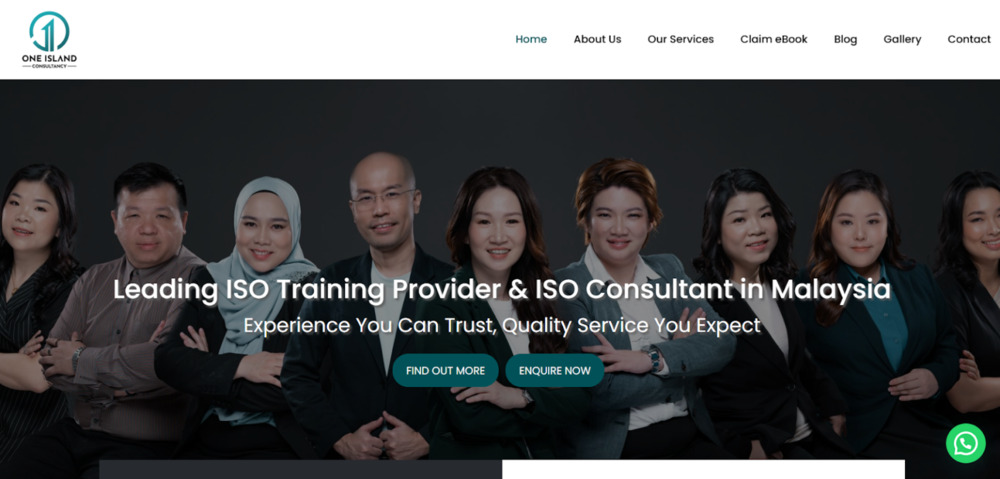Click the ONE ISLAND text under the logo
The height and width of the screenshot is (479, 1000).
click(x=49, y=58)
